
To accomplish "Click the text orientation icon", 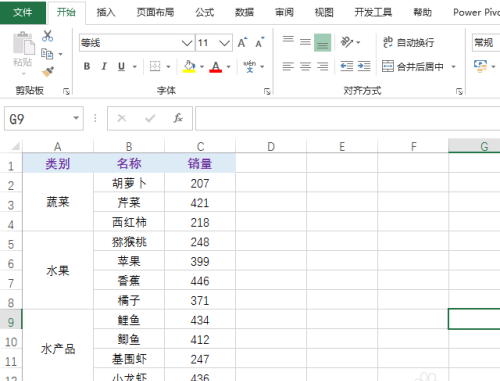I will (346, 42).
